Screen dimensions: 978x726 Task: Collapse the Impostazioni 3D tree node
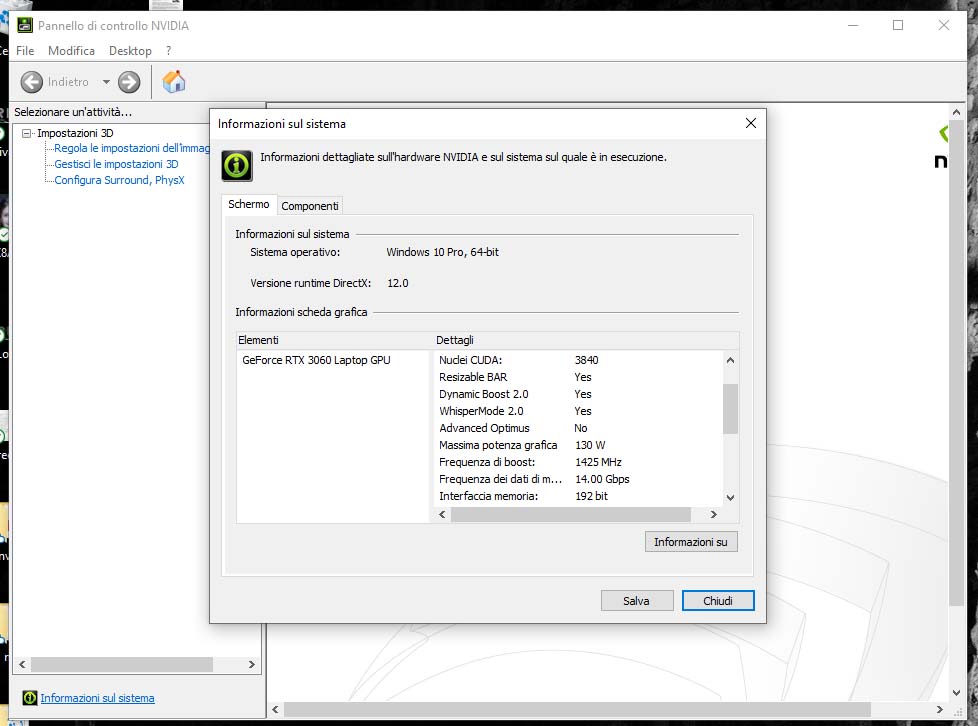pos(26,133)
